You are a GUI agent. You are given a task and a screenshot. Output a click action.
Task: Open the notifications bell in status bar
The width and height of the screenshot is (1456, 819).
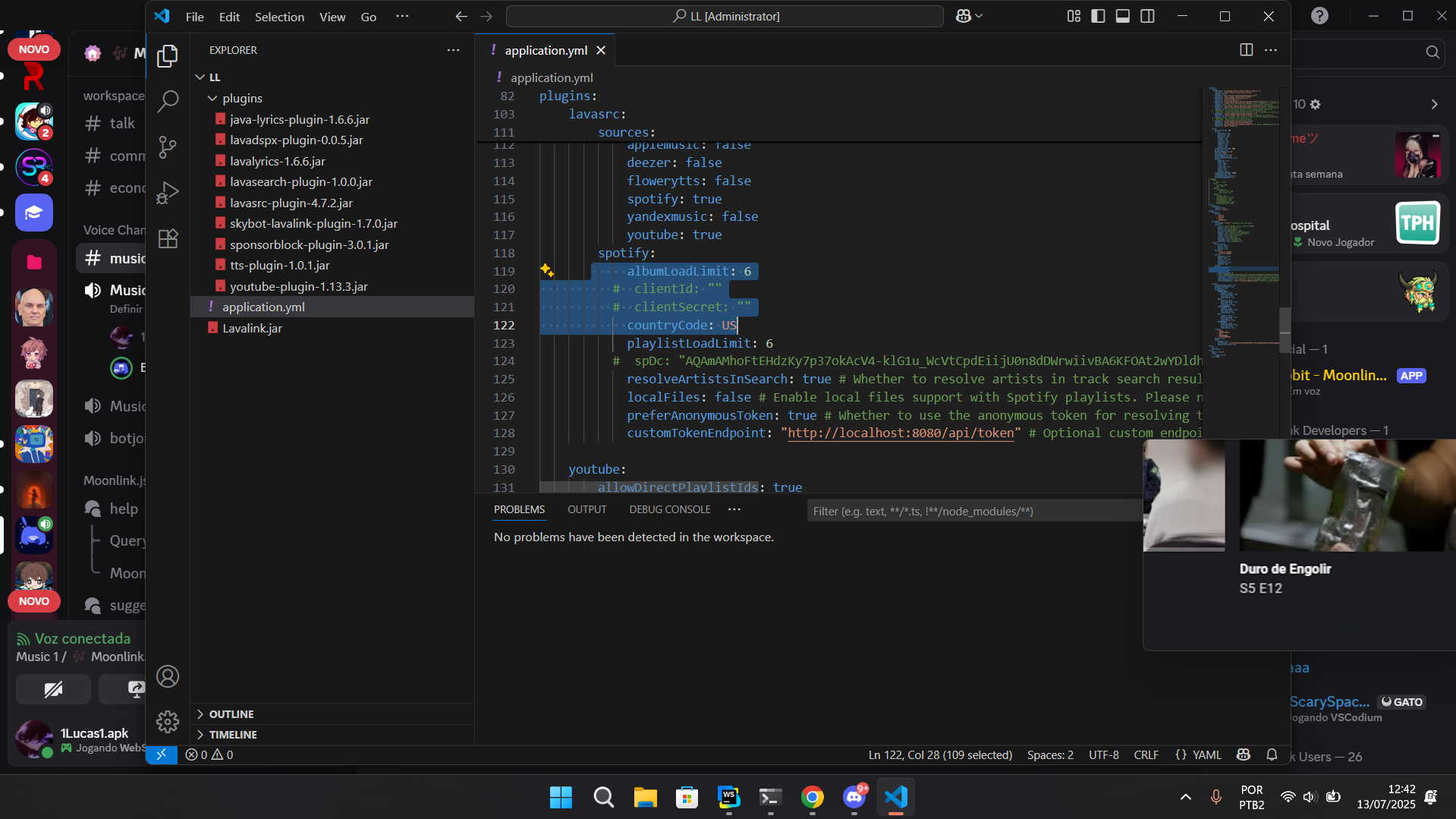pos(1272,754)
